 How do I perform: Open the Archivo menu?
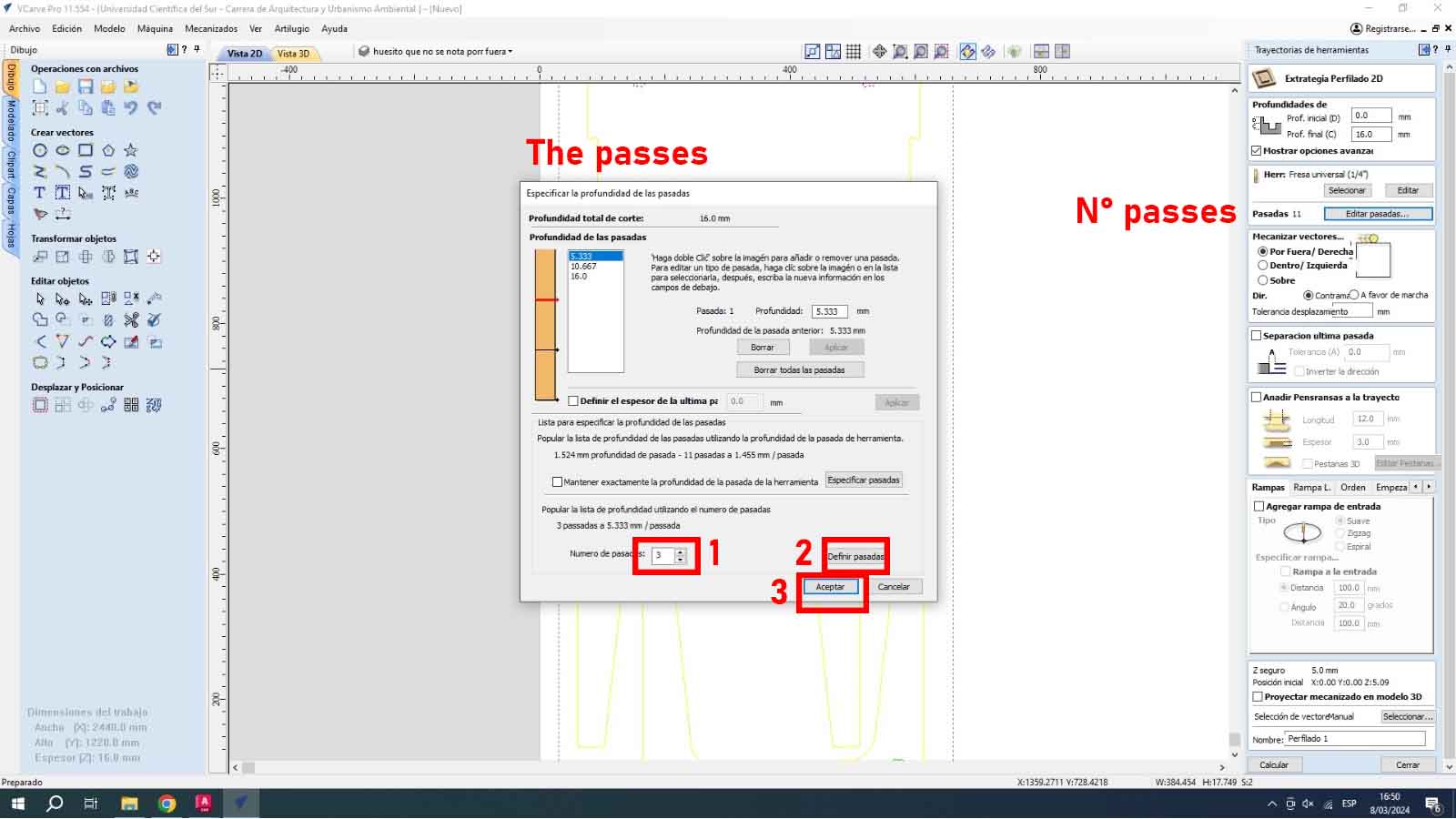(x=25, y=29)
